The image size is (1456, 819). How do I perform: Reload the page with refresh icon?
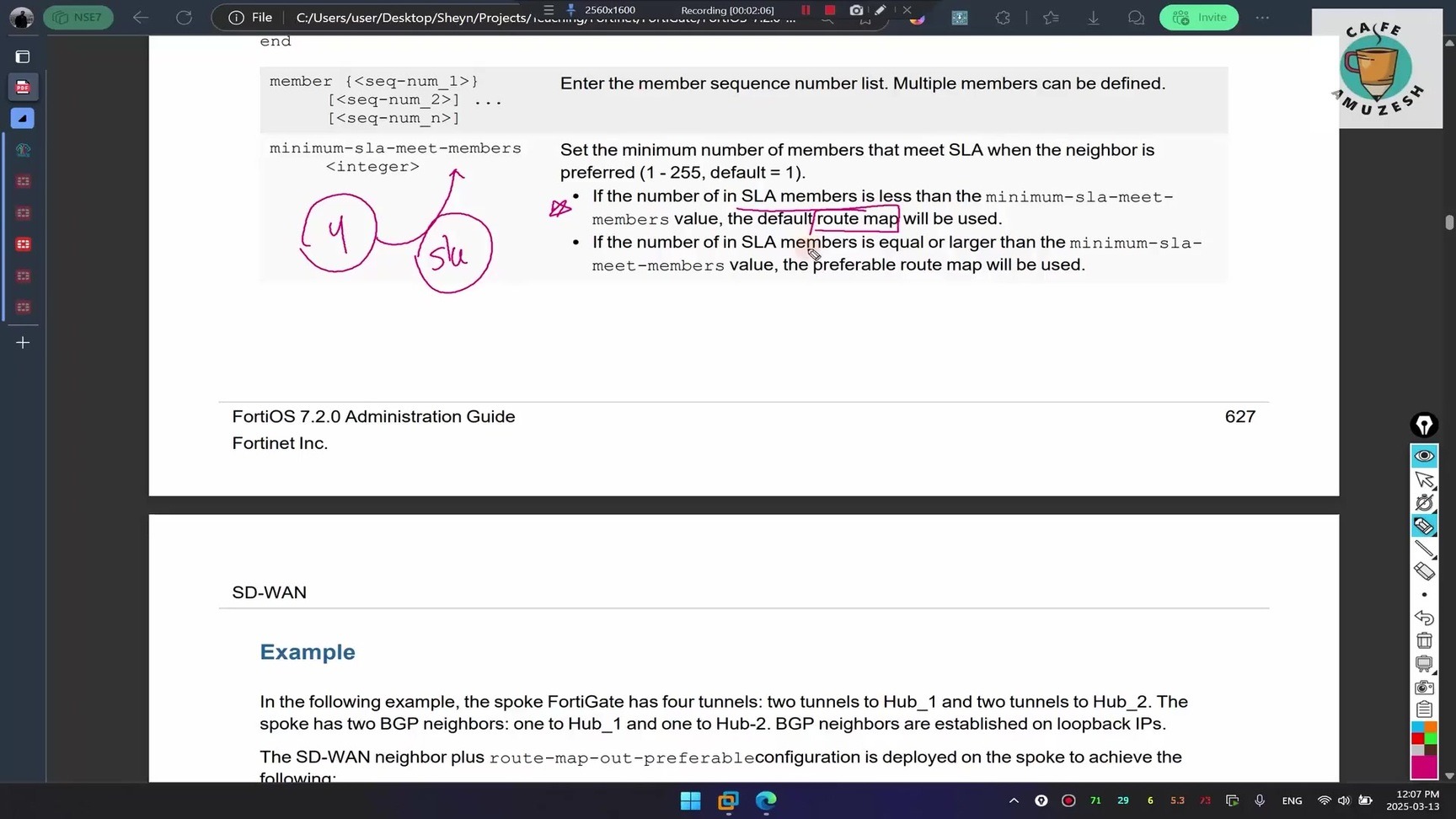(184, 17)
